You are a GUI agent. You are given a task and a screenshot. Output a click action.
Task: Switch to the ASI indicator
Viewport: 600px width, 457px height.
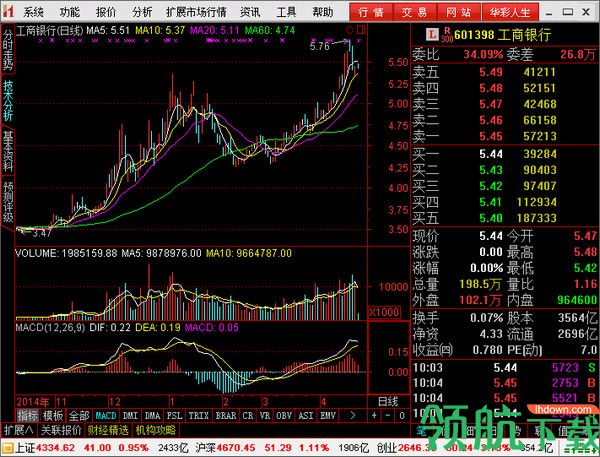tap(306, 415)
